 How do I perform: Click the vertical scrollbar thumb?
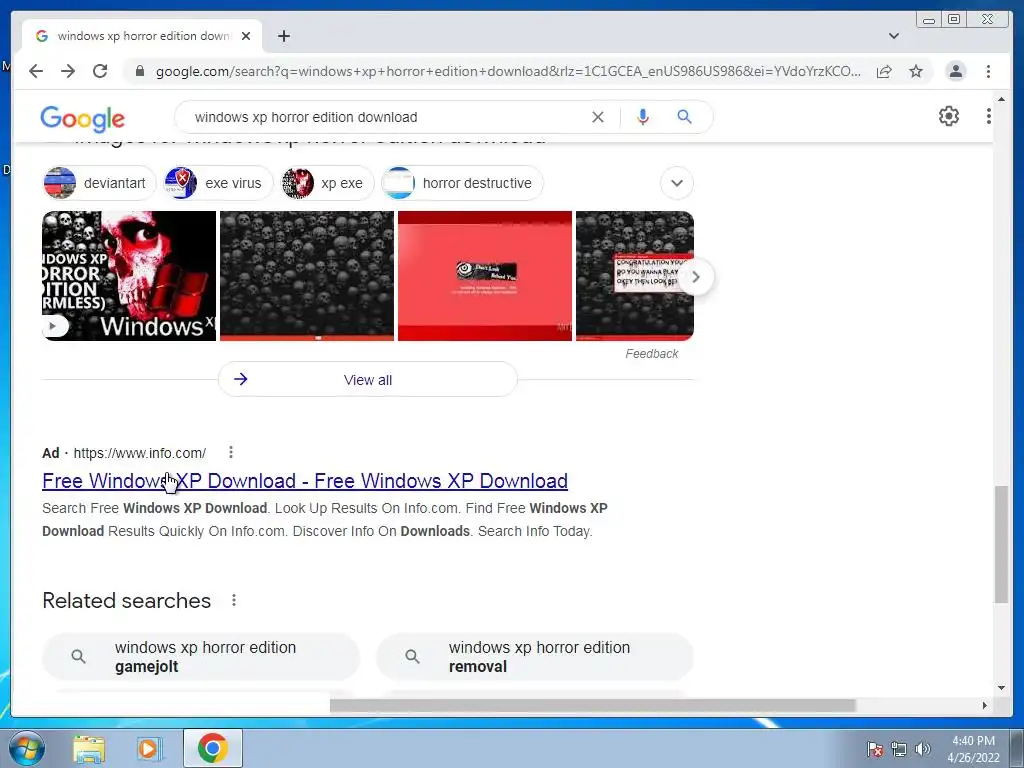point(1001,544)
